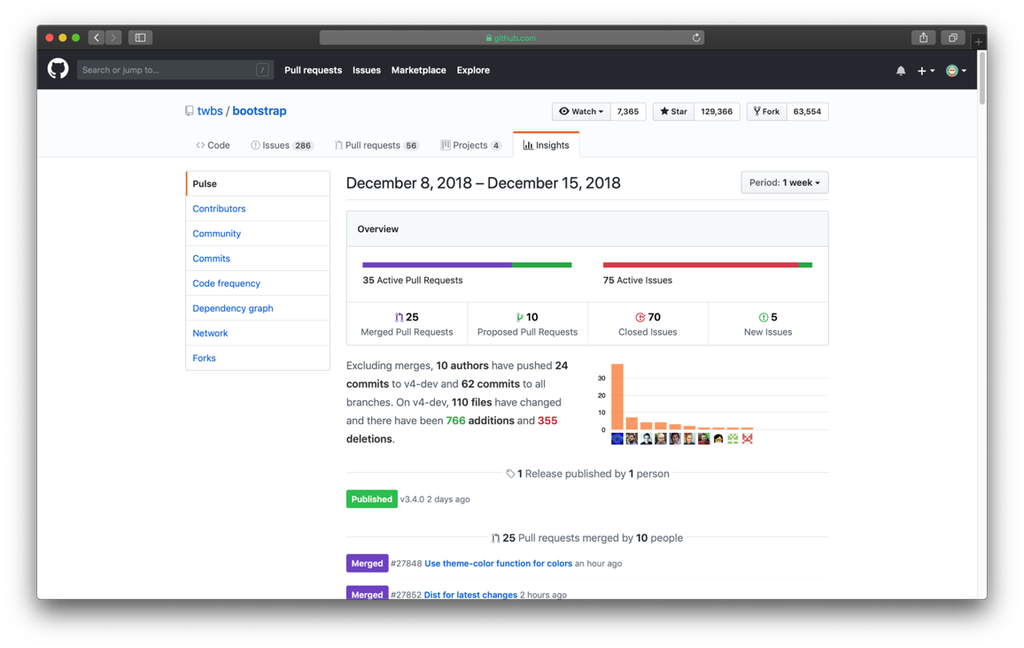Open Network in the sidebar

[x=258, y=332]
